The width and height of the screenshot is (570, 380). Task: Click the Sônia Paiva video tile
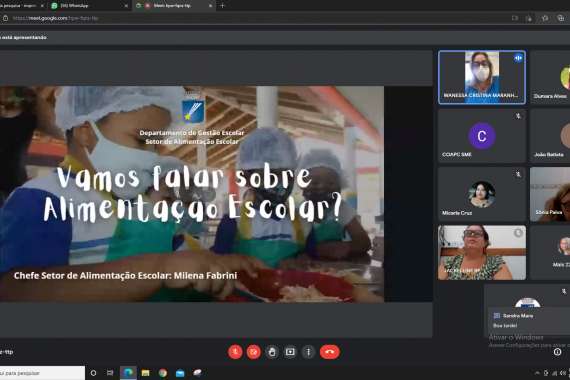[x=550, y=194]
